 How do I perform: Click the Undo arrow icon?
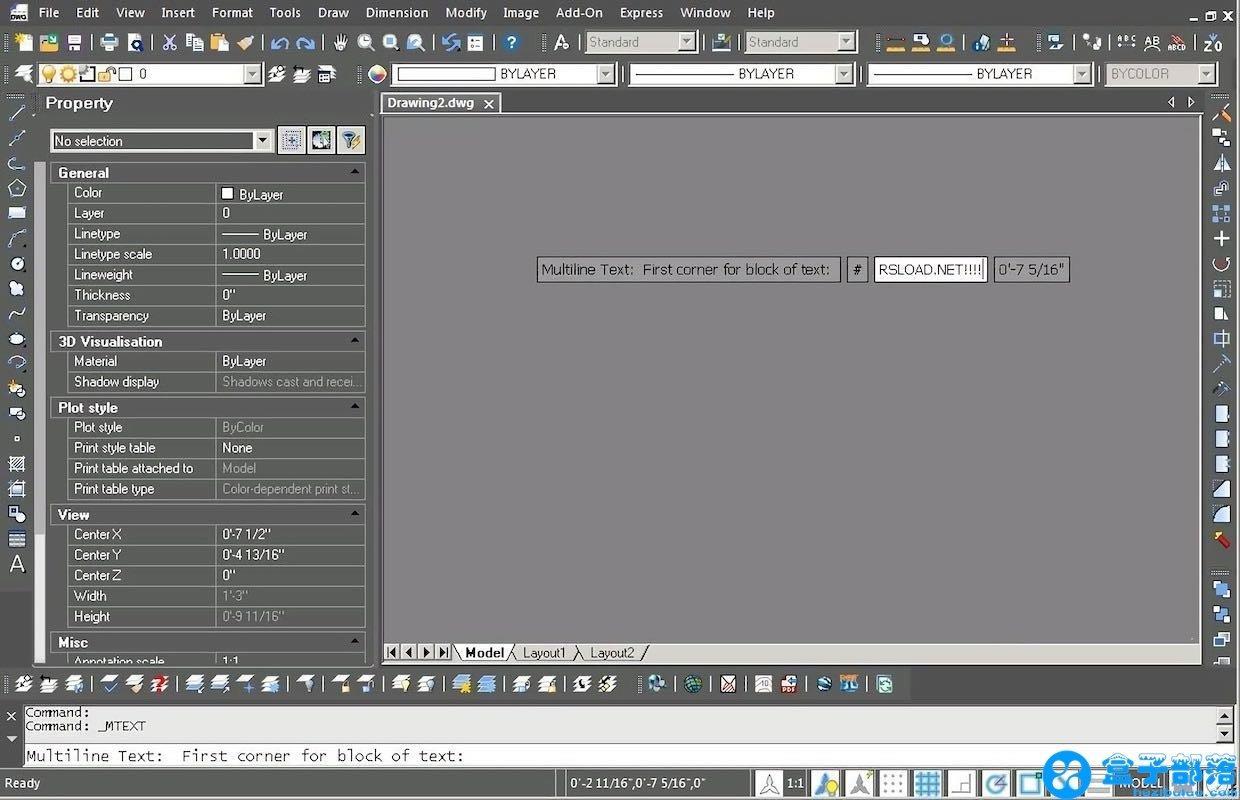[280, 42]
